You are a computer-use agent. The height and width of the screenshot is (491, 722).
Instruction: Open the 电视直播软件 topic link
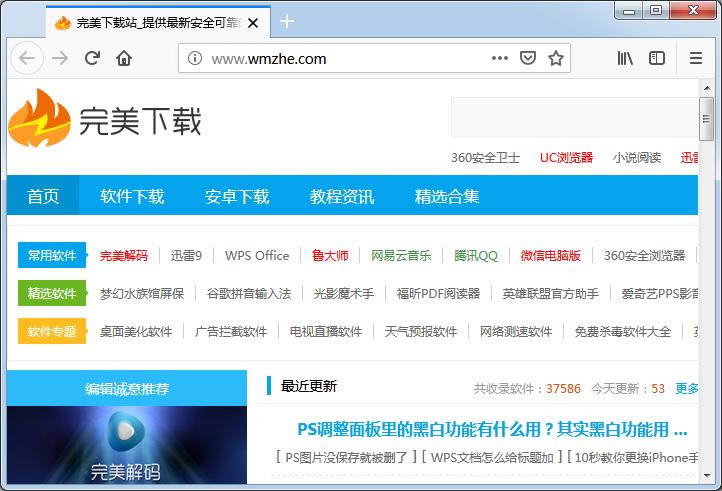[326, 331]
